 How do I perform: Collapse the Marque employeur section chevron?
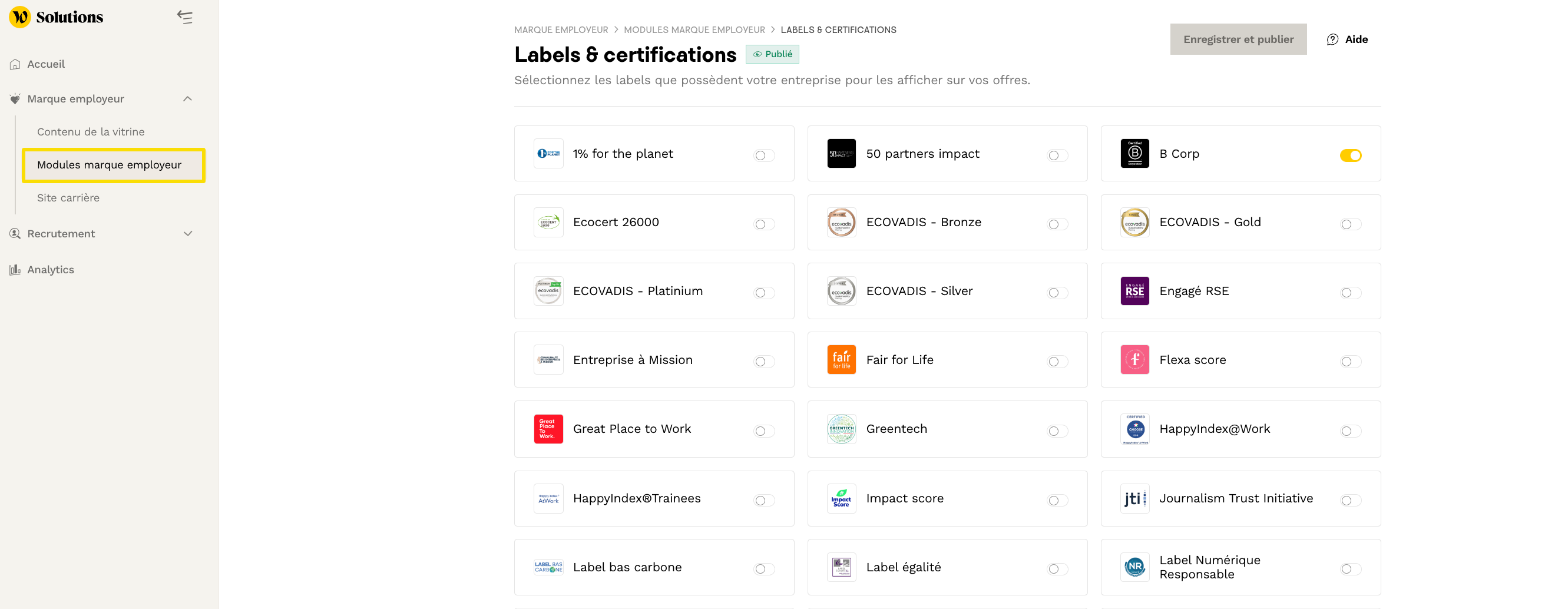(187, 98)
